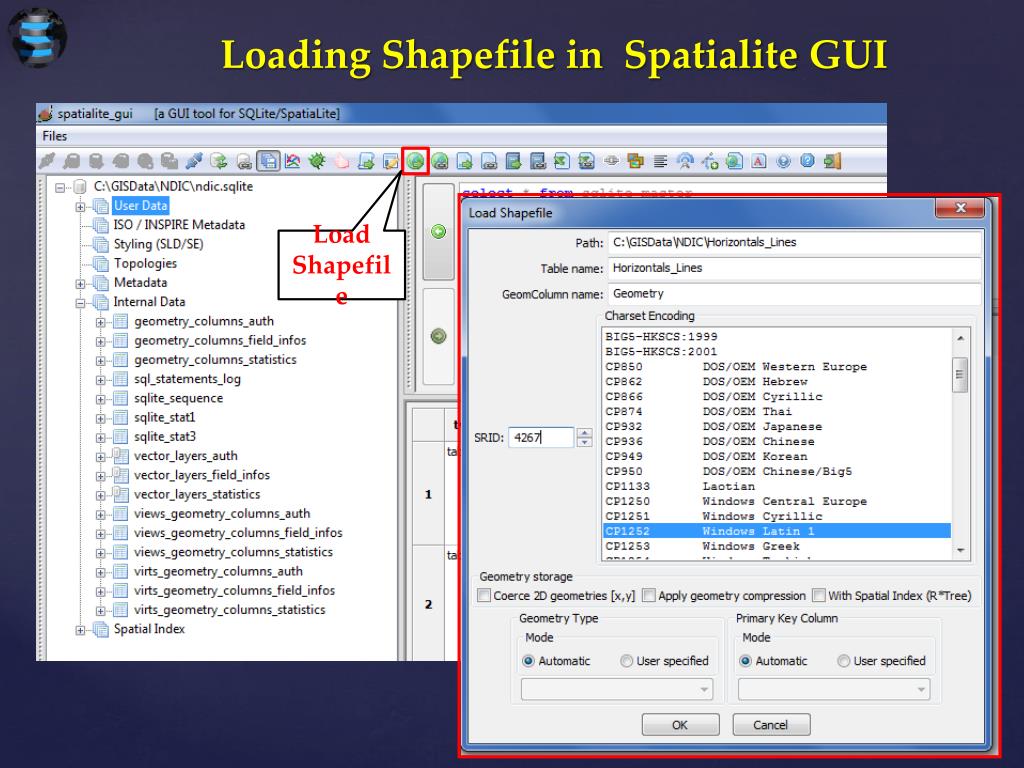Image resolution: width=1024 pixels, height=768 pixels.
Task: Click the highlighted SQL log toolbar icon
Action: [268, 161]
